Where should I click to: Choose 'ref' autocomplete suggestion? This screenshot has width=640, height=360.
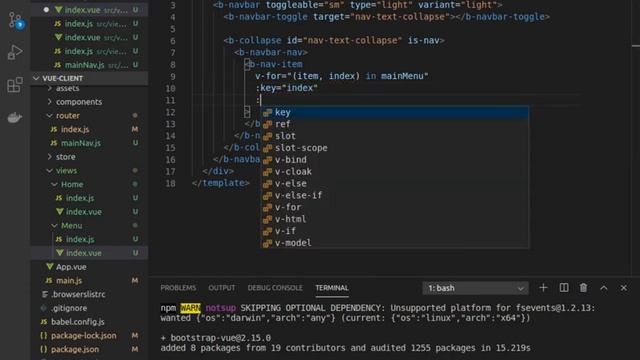pos(395,124)
